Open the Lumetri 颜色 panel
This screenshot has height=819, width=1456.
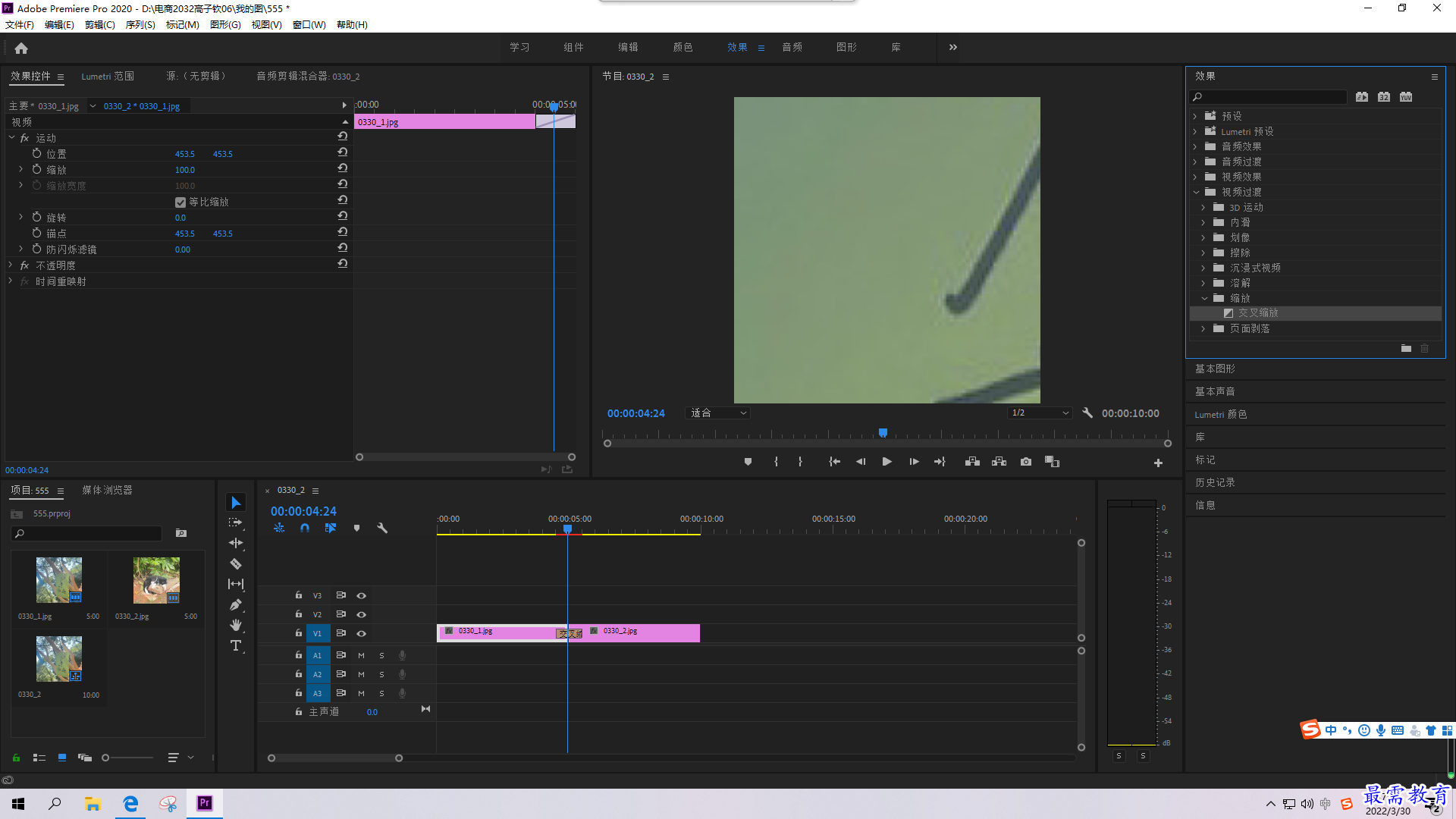(x=1221, y=414)
